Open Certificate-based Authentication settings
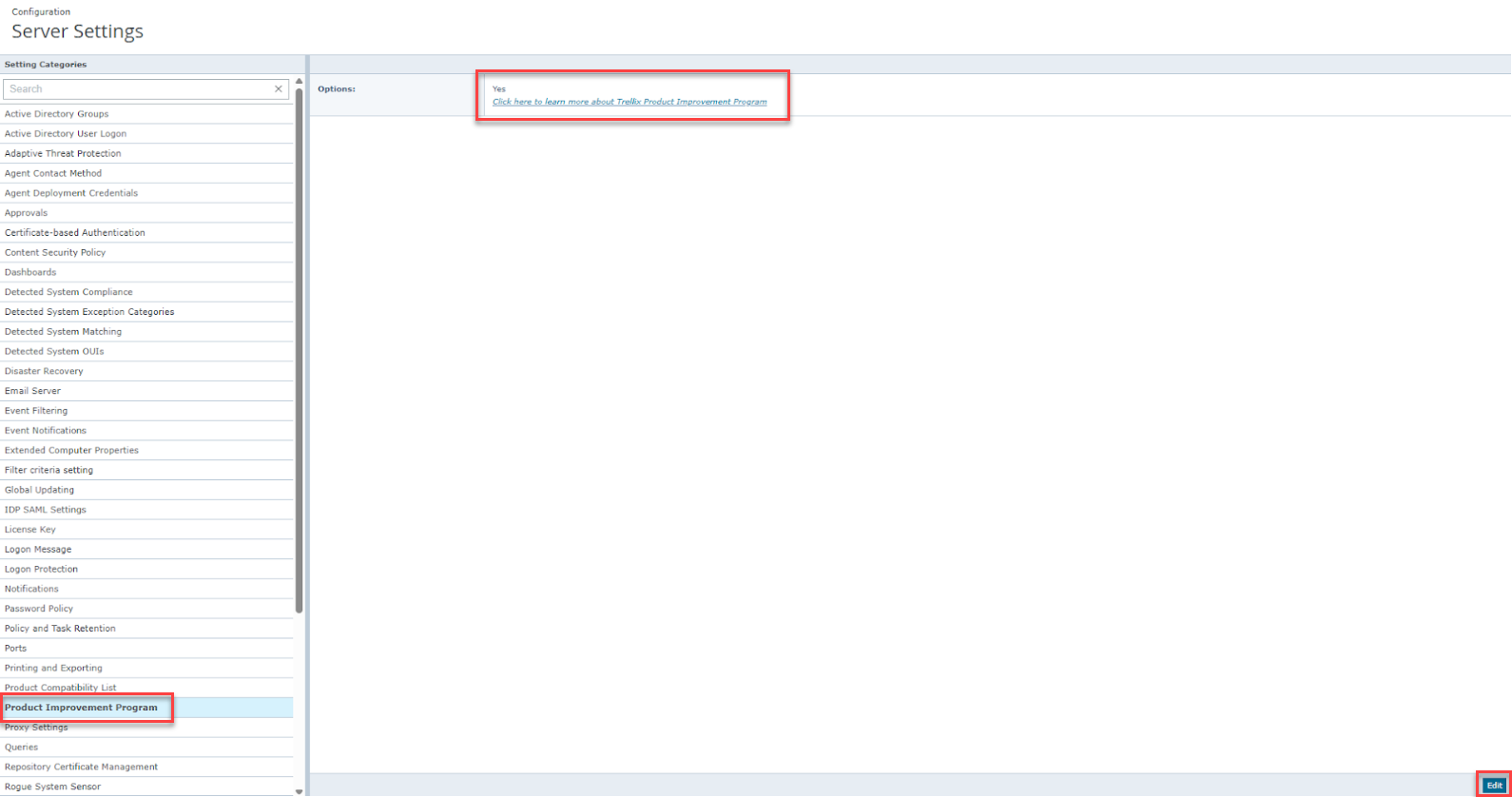 point(146,233)
